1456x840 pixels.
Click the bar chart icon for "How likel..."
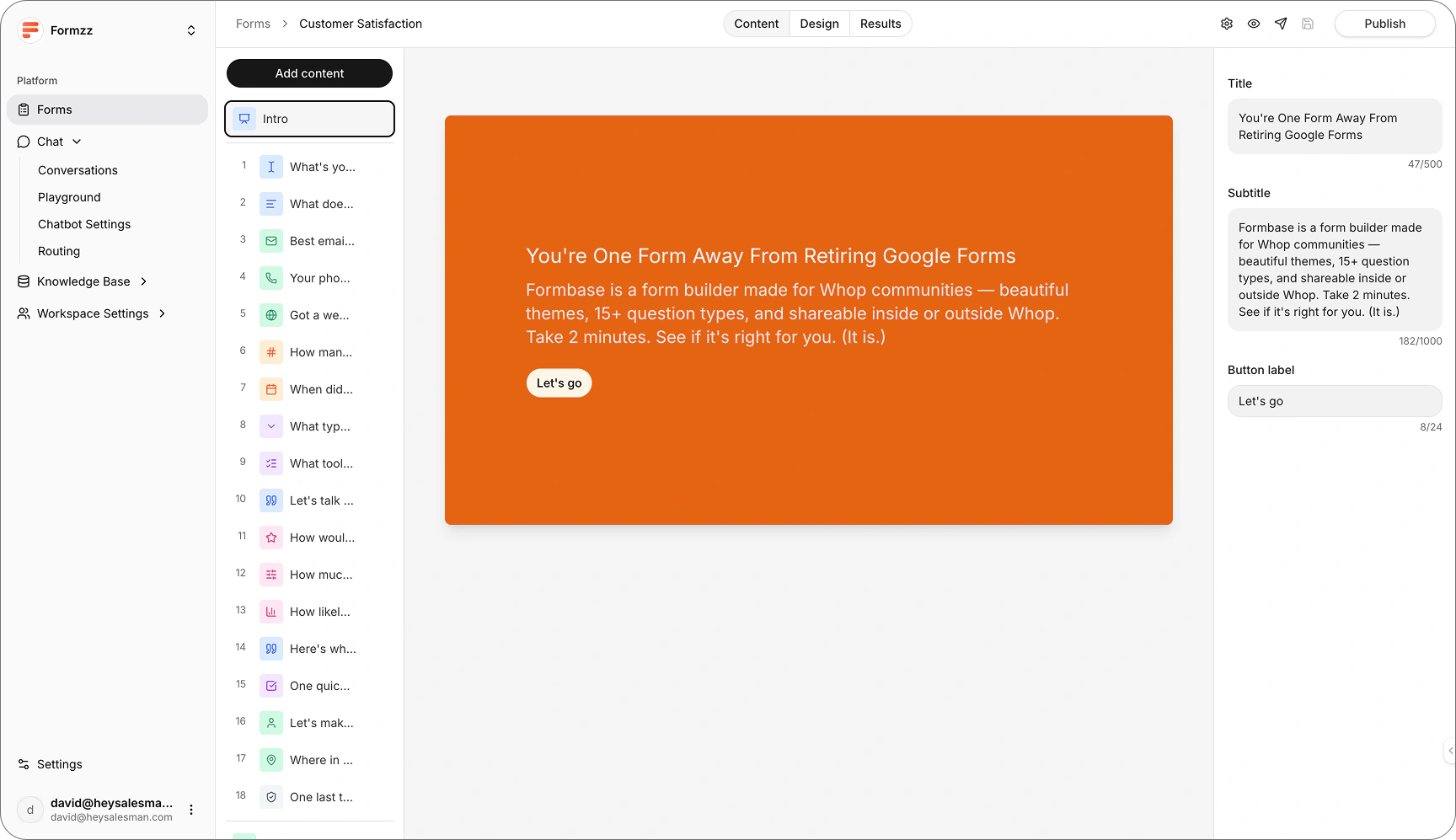coord(270,611)
